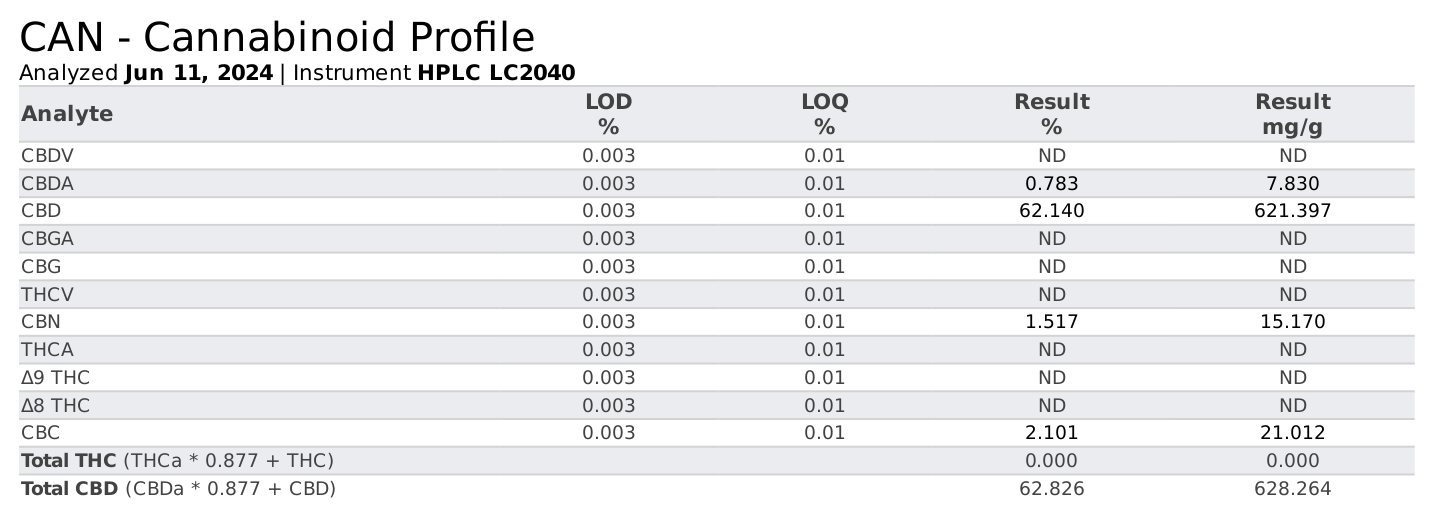Click the THCV analyte row label
The height and width of the screenshot is (519, 1439).
click(46, 294)
